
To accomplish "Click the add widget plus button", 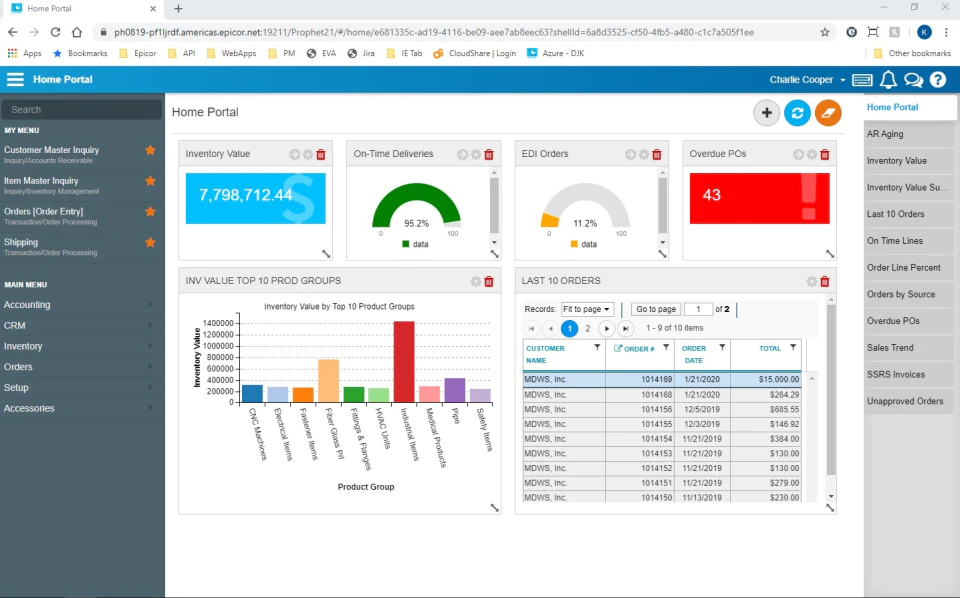I will click(766, 113).
